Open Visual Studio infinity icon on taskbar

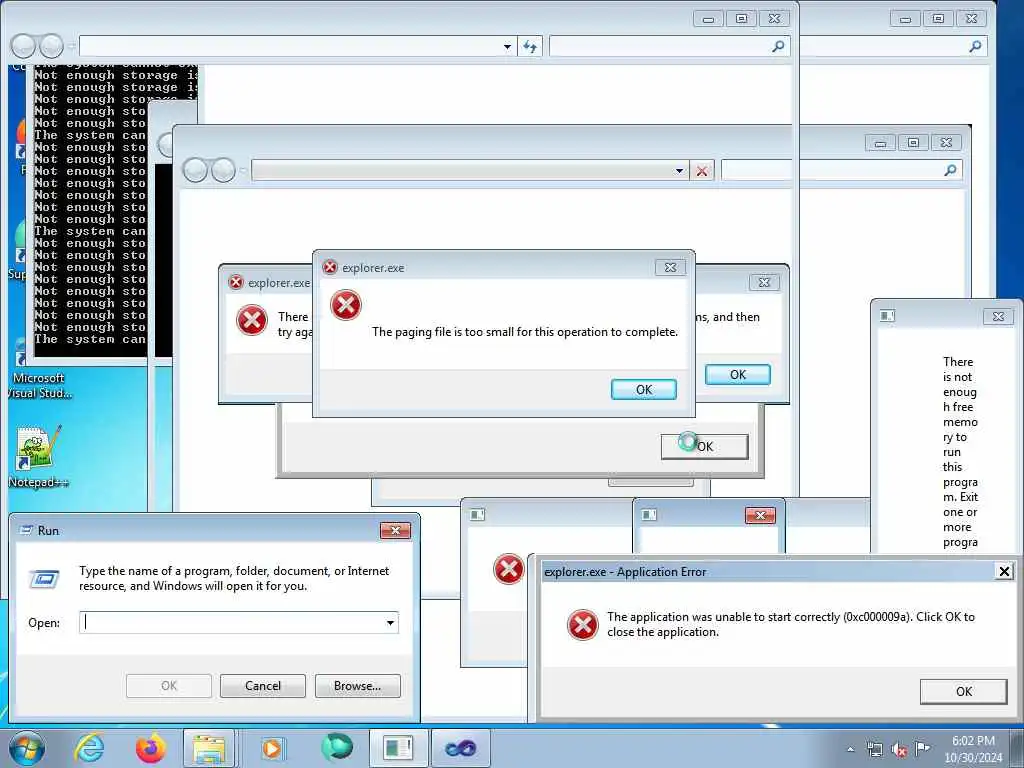(x=460, y=748)
